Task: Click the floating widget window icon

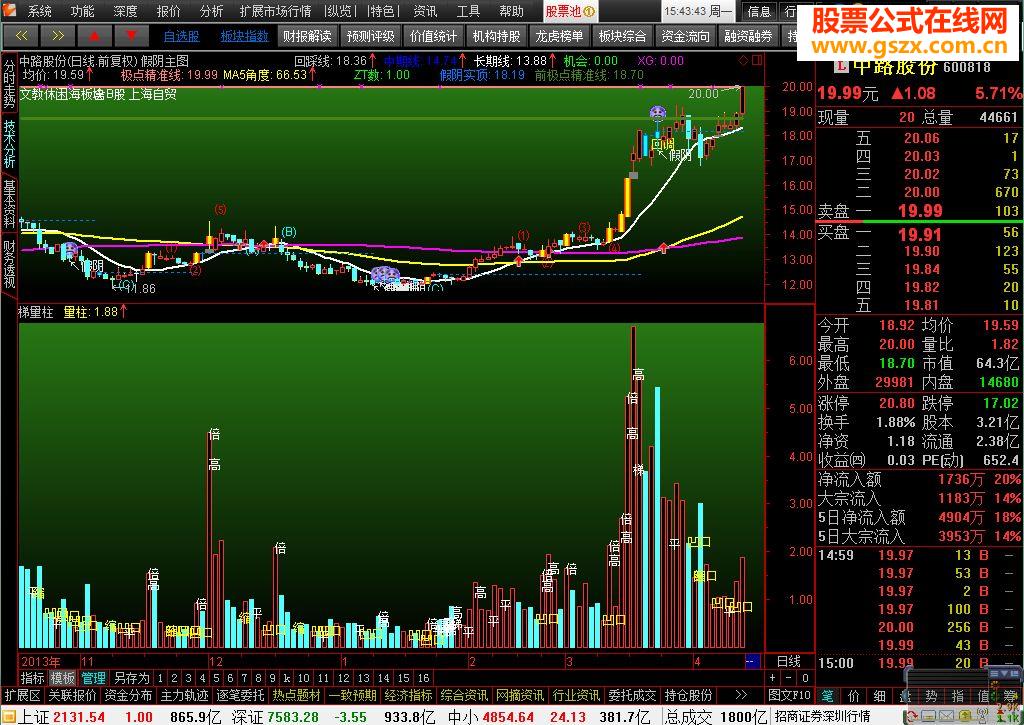Action: [1014, 673]
